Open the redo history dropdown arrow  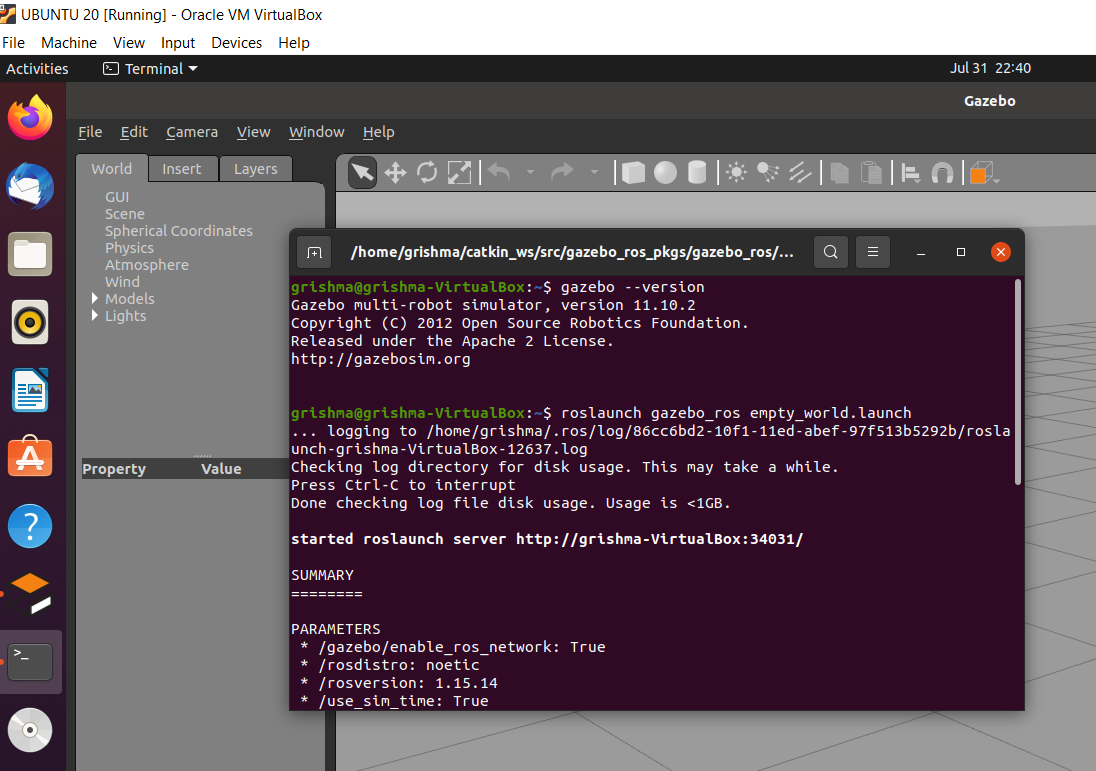coord(594,172)
